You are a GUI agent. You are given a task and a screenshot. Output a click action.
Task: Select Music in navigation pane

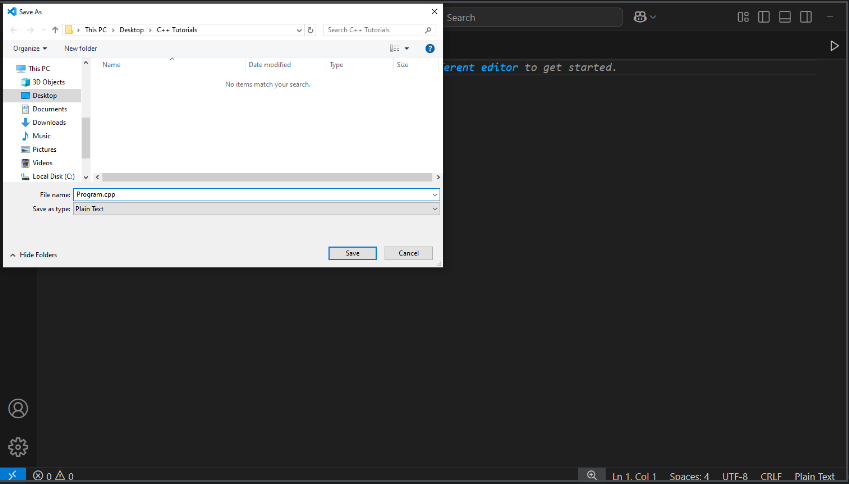pos(41,136)
